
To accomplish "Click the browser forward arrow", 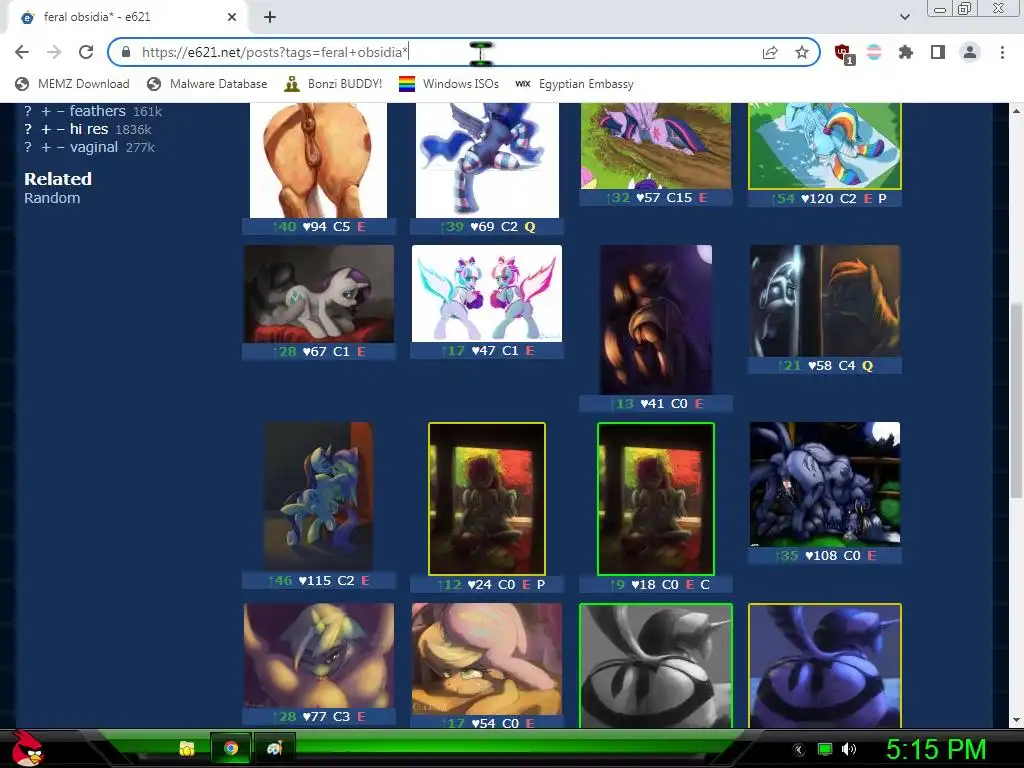I will 54,52.
